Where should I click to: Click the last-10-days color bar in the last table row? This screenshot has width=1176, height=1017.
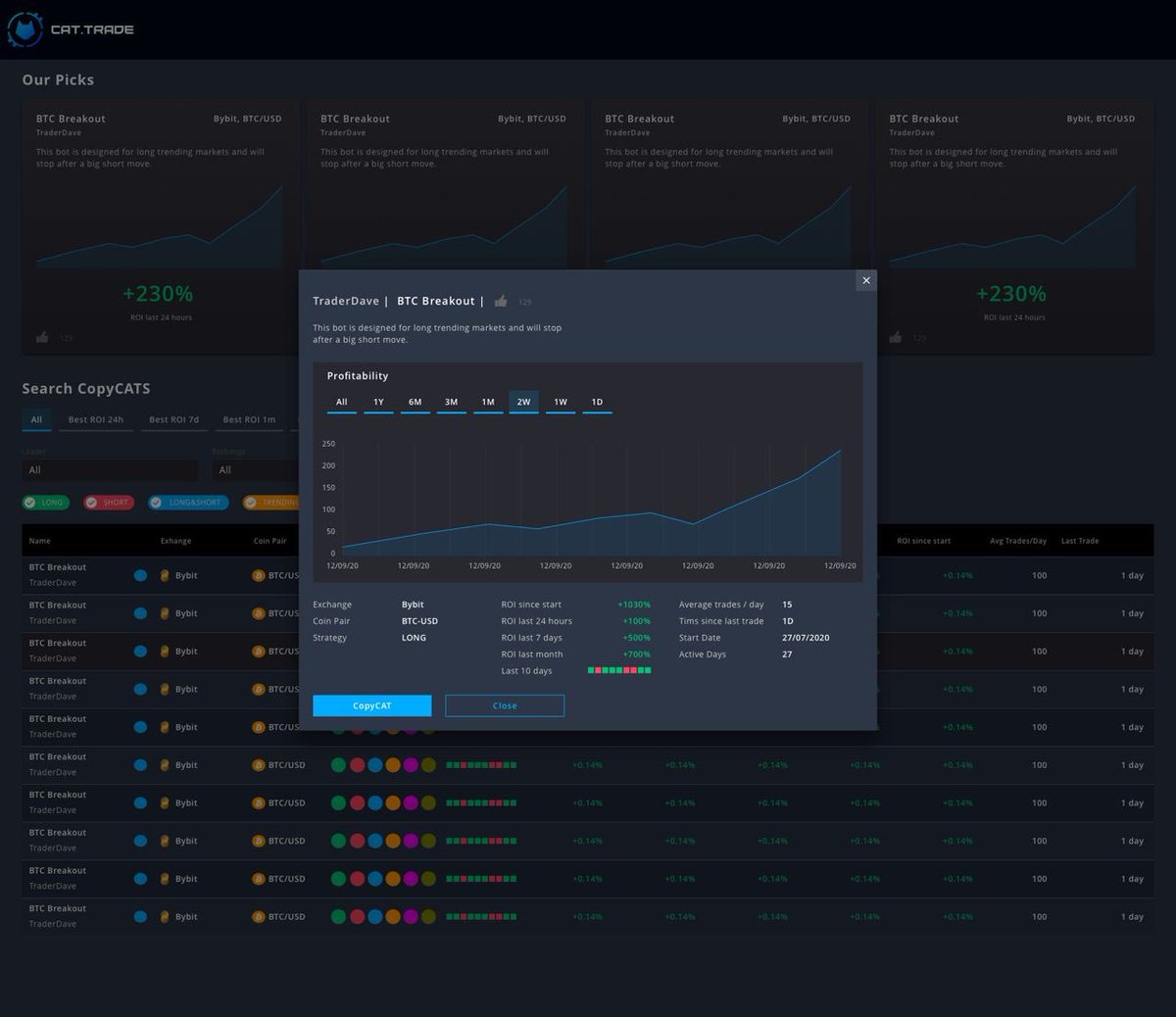point(481,917)
